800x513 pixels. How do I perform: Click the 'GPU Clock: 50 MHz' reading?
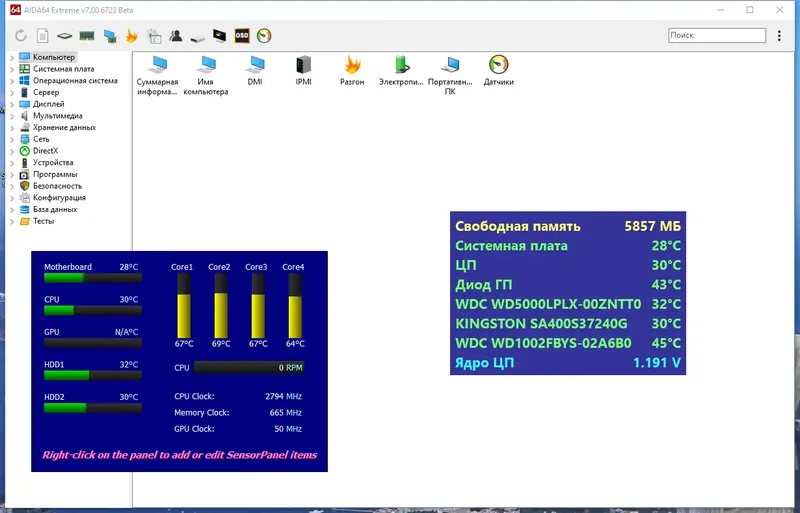tap(238, 429)
